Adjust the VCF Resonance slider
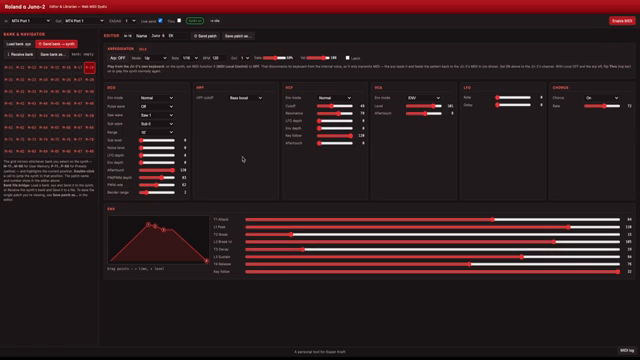 (x=335, y=113)
